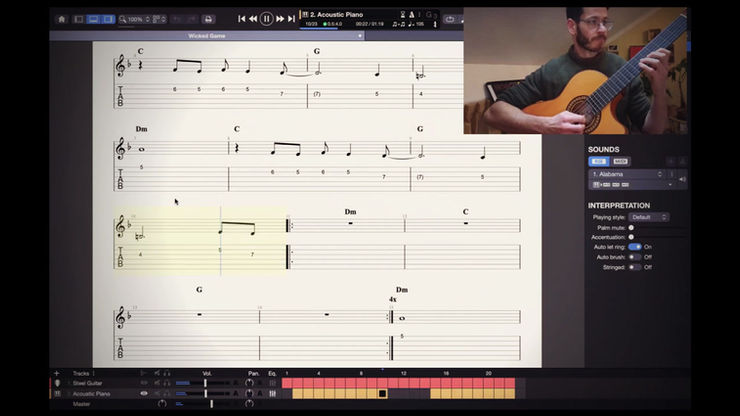The height and width of the screenshot is (416, 740).
Task: Close the Wicked Game tab
Action: tap(360, 36)
